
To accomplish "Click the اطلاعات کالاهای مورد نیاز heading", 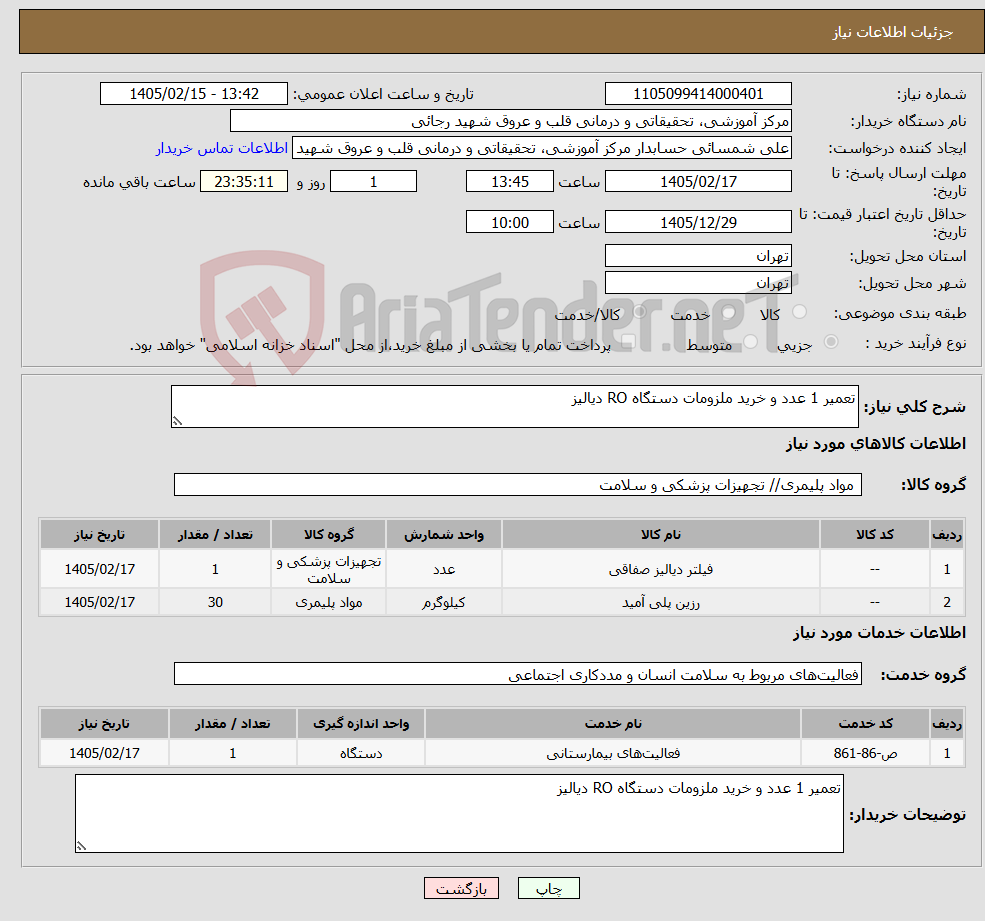I will tap(875, 444).
